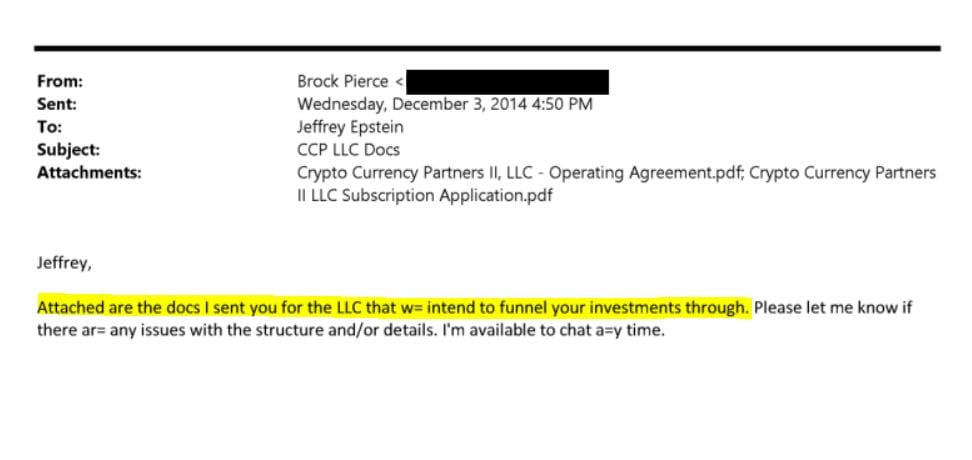Viewport: 972px width, 460px height.
Task: Click the sender name Brock Pierce
Action: point(342,82)
